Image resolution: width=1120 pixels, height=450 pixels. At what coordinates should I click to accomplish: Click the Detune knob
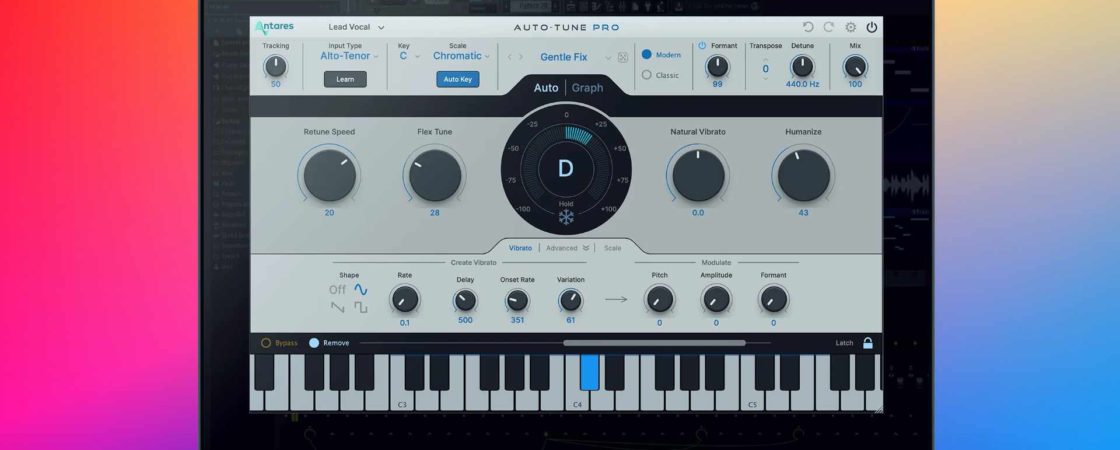click(802, 66)
